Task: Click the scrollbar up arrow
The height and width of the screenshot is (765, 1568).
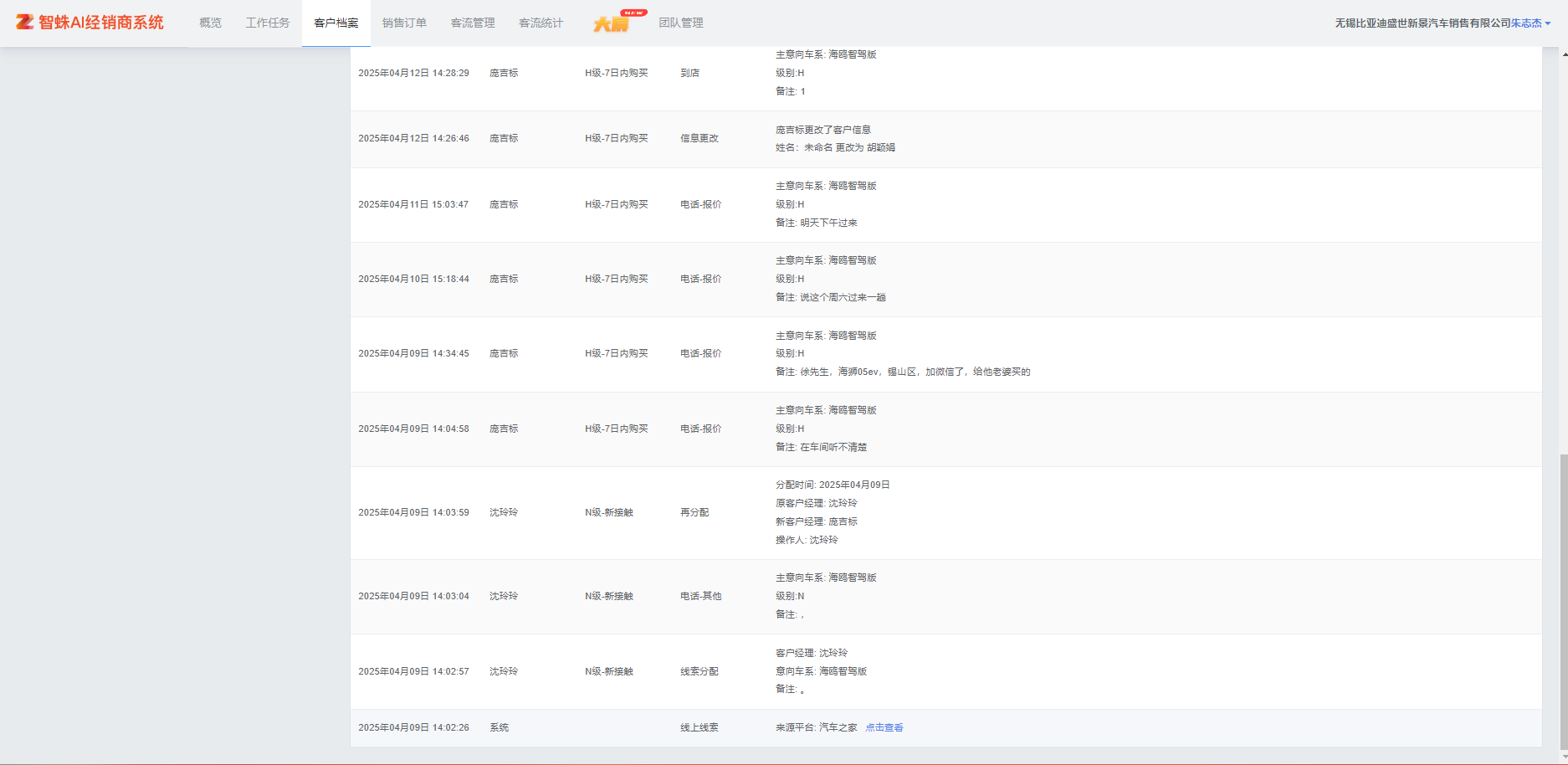Action: (x=1563, y=54)
